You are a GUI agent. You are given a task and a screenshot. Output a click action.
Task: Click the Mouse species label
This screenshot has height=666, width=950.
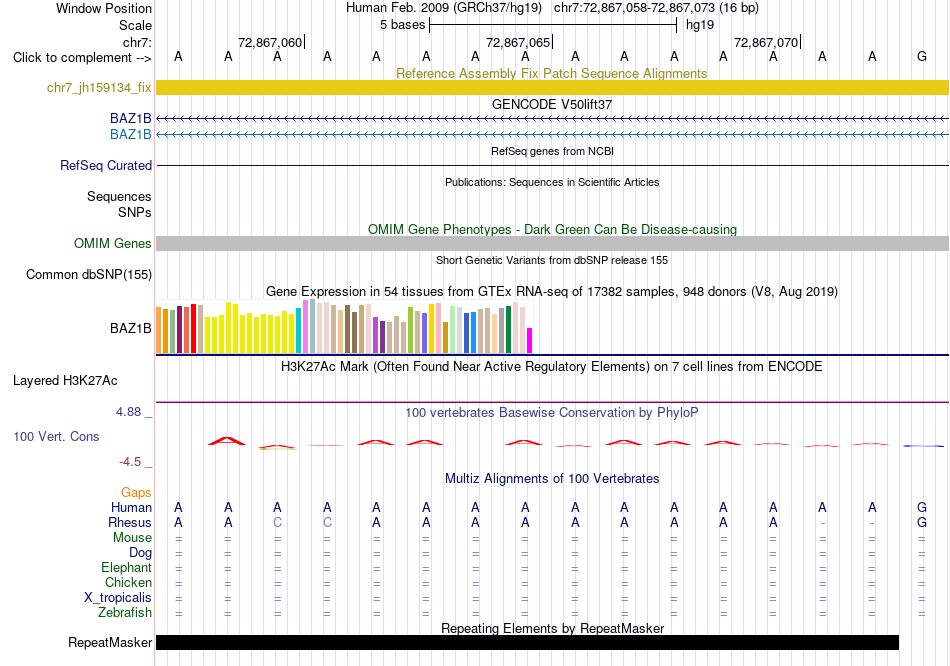pyautogui.click(x=132, y=538)
